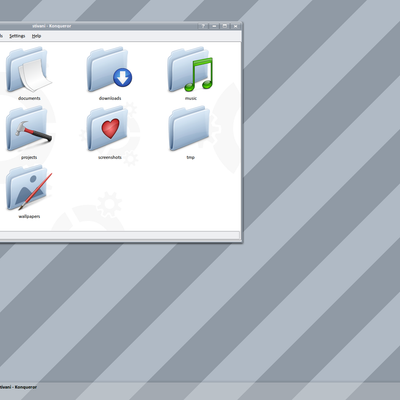400x400 pixels.
Task: Select the "screenshots" label text
Action: 110,157
